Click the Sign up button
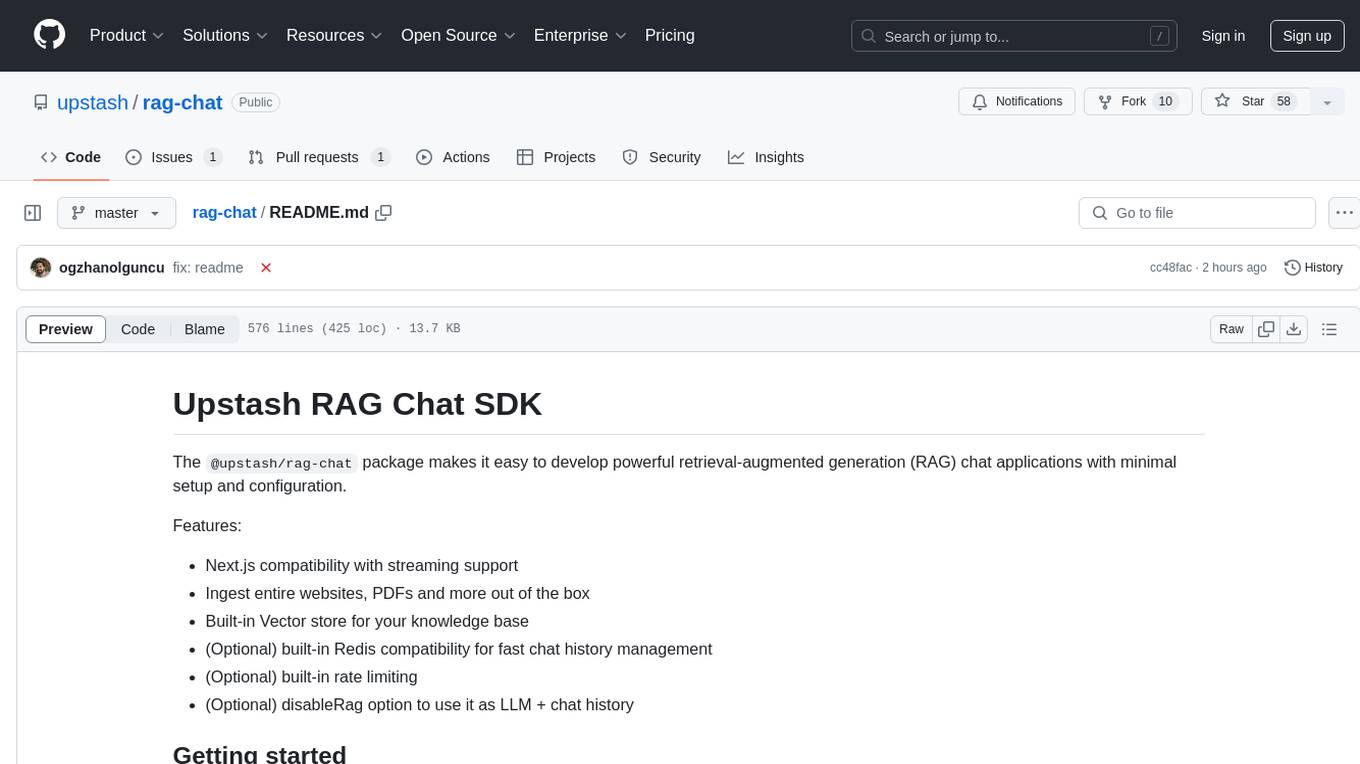1360x764 pixels. 1307,36
